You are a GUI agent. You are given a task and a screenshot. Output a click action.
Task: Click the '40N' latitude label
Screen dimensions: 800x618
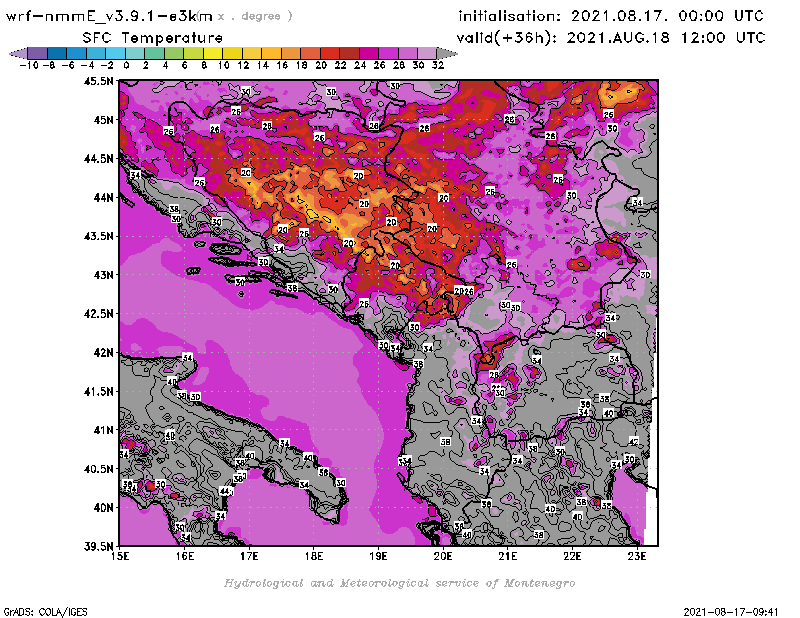point(103,508)
